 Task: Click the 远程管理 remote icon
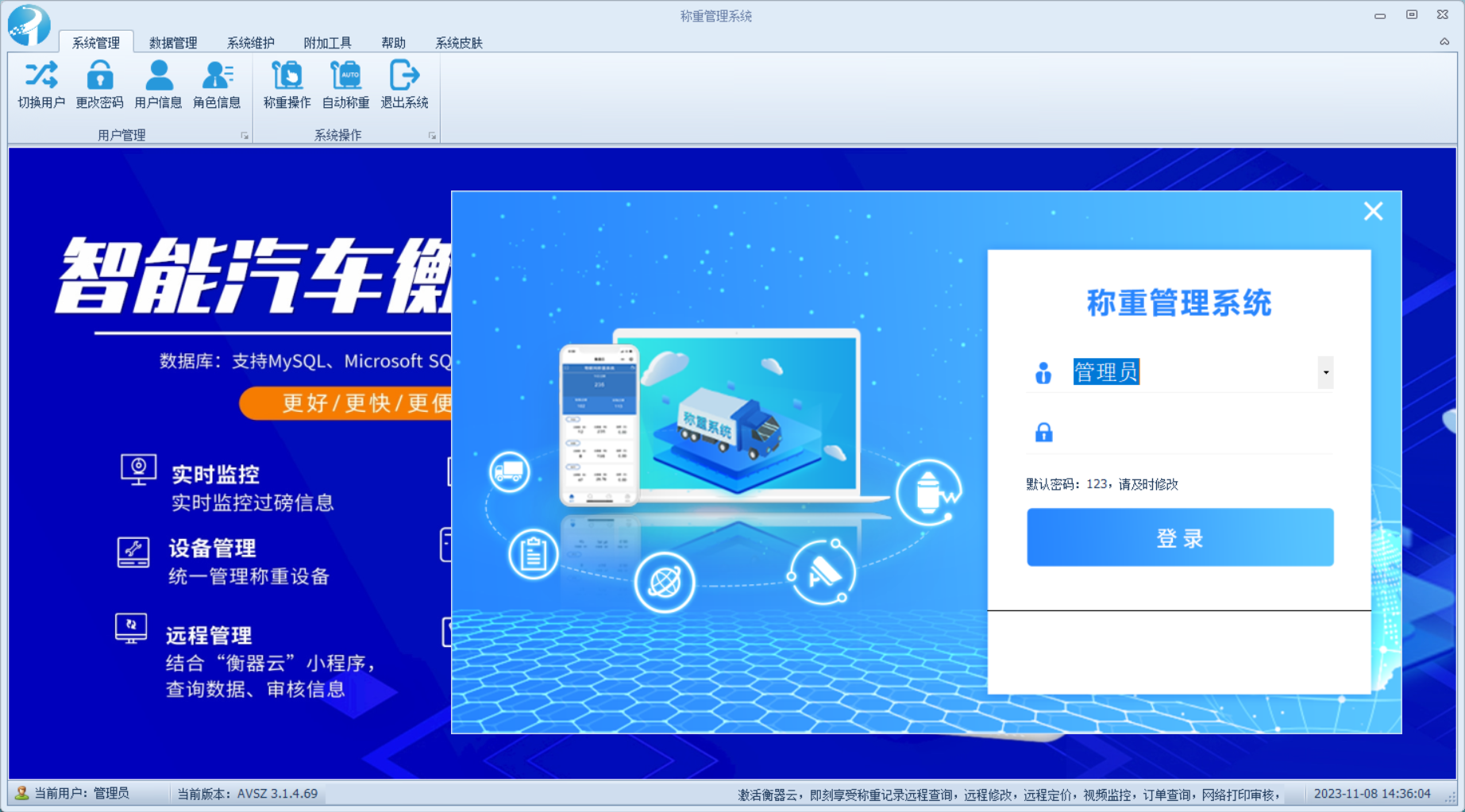pos(131,629)
